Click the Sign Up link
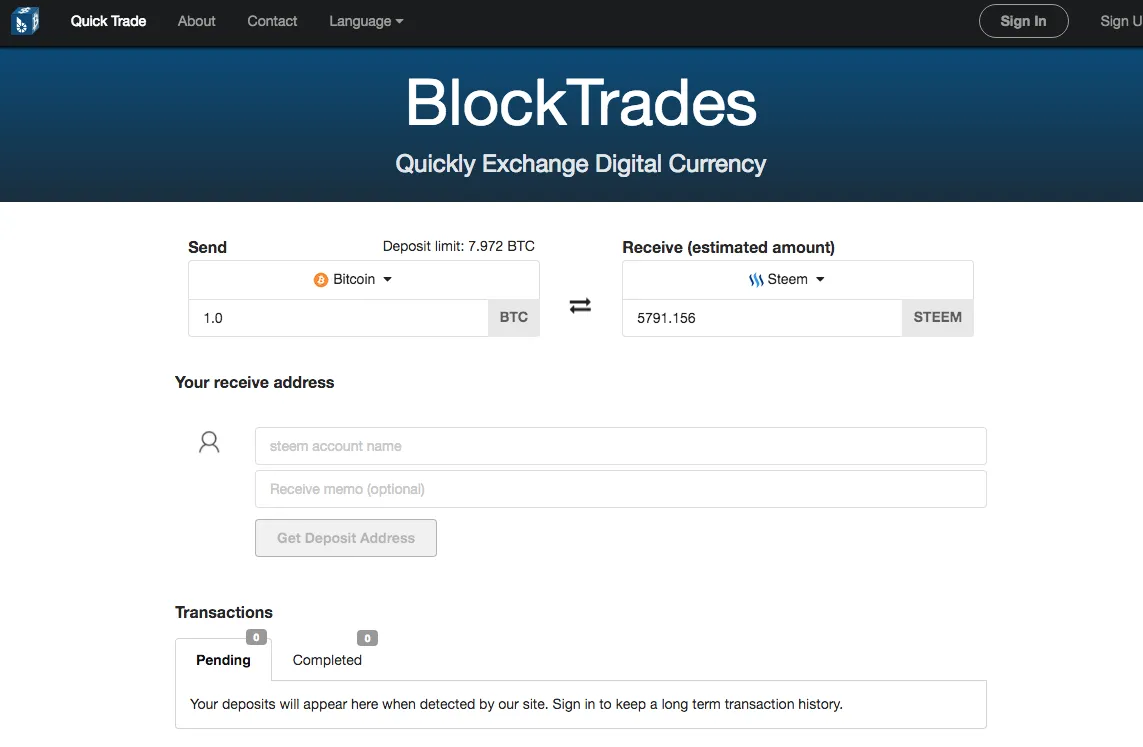 1121,21
